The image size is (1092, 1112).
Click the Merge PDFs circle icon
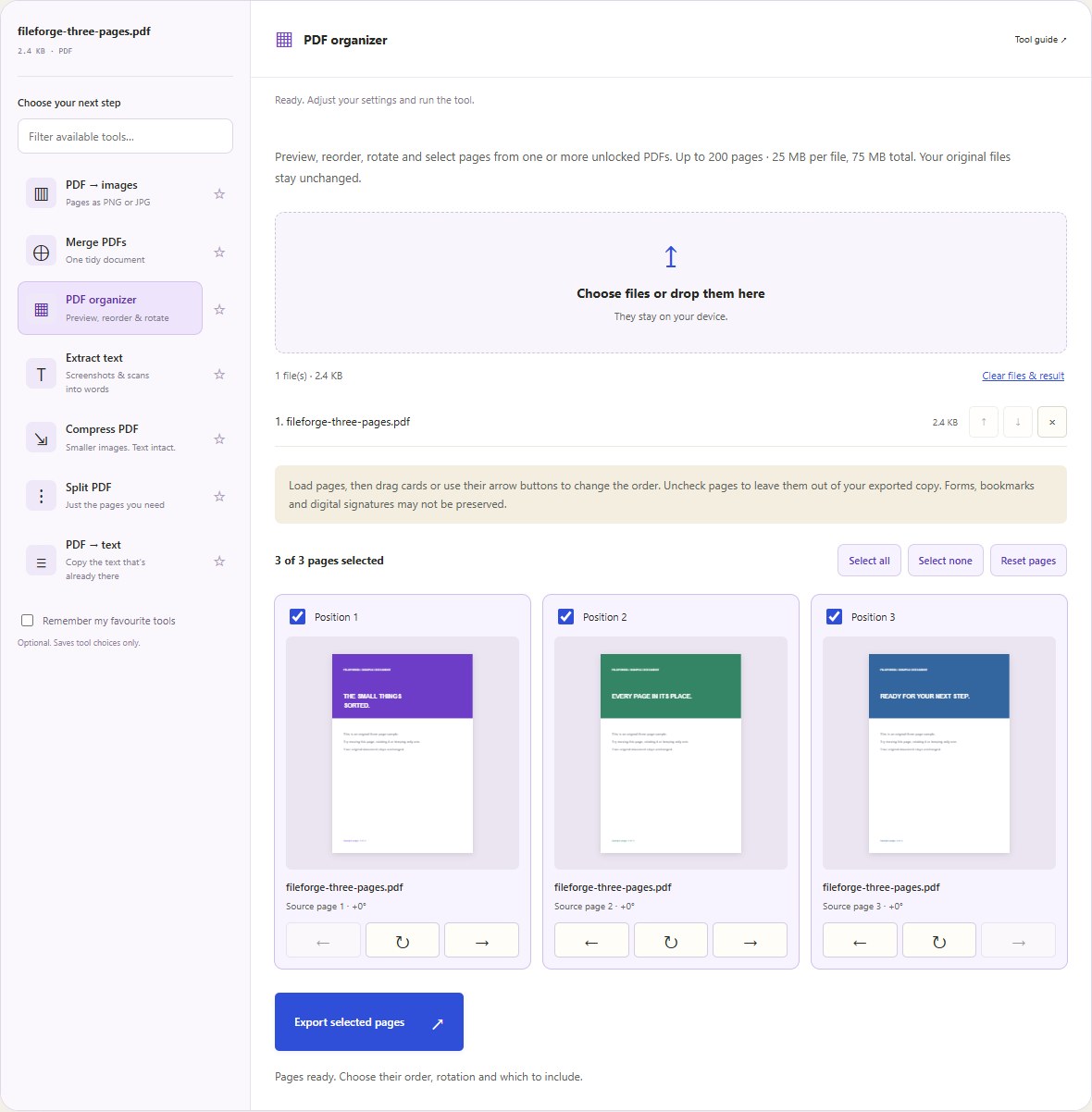[x=41, y=252]
